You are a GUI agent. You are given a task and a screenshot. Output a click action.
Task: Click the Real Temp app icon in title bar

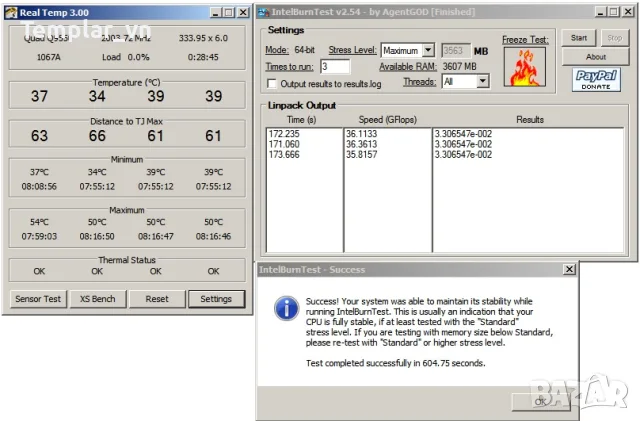click(11, 13)
